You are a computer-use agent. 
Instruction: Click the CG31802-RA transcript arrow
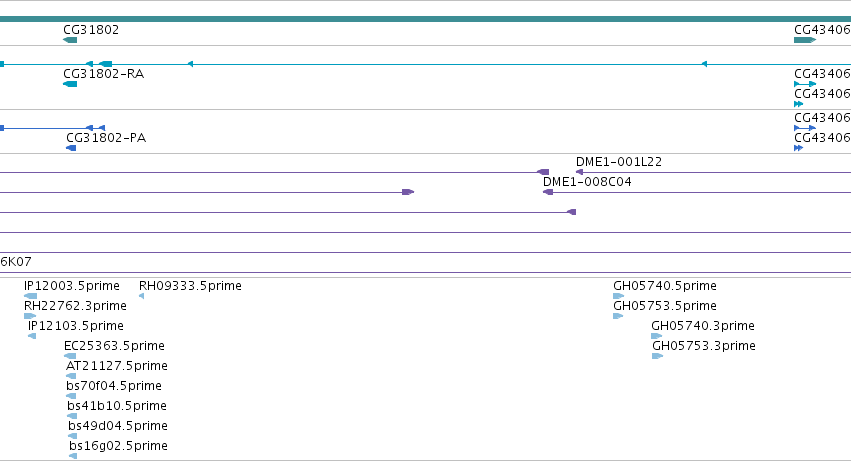[x=70, y=84]
